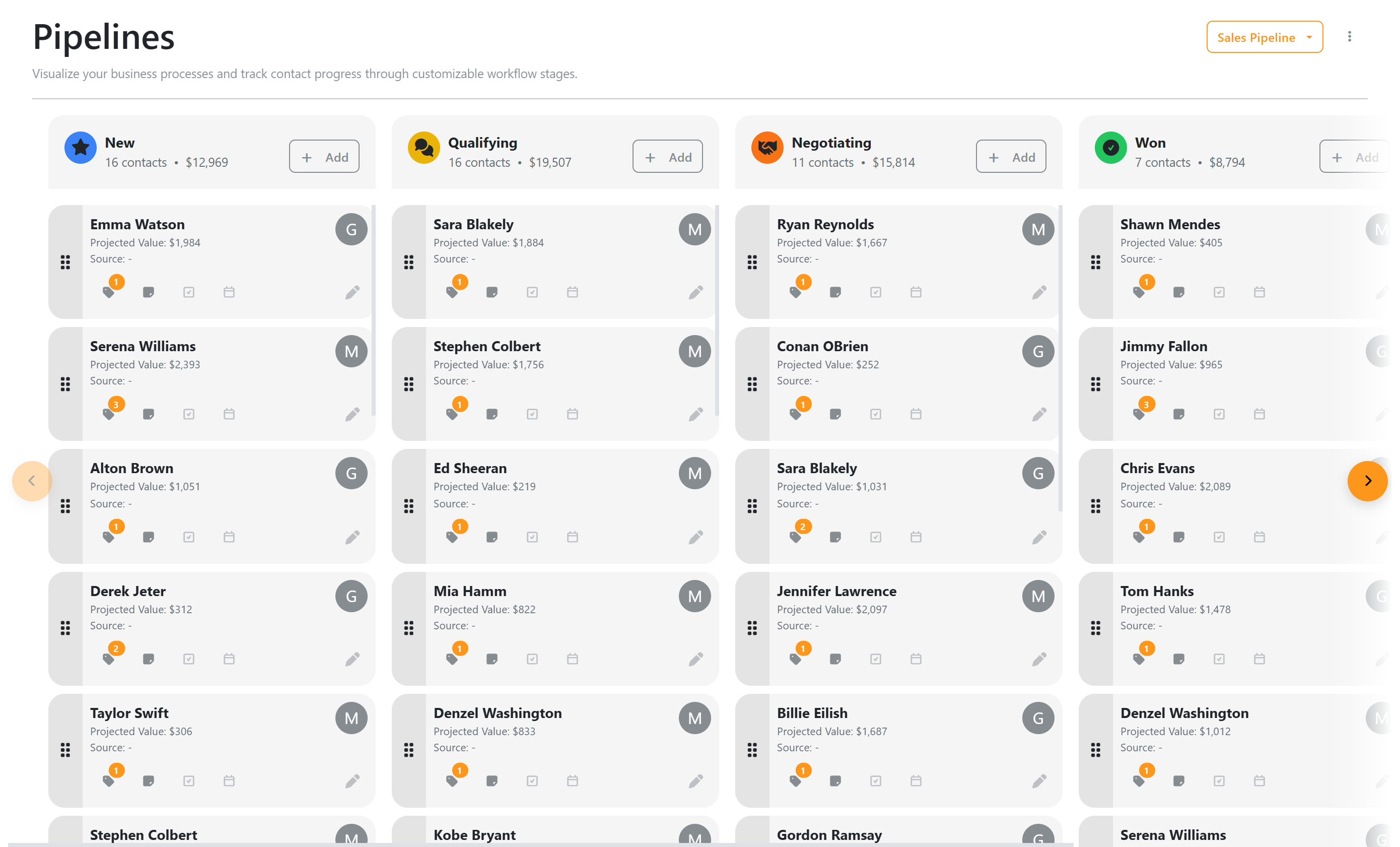This screenshot has height=847, width=1400.
Task: Add a contact to the Negotiating stage
Action: click(x=1011, y=156)
